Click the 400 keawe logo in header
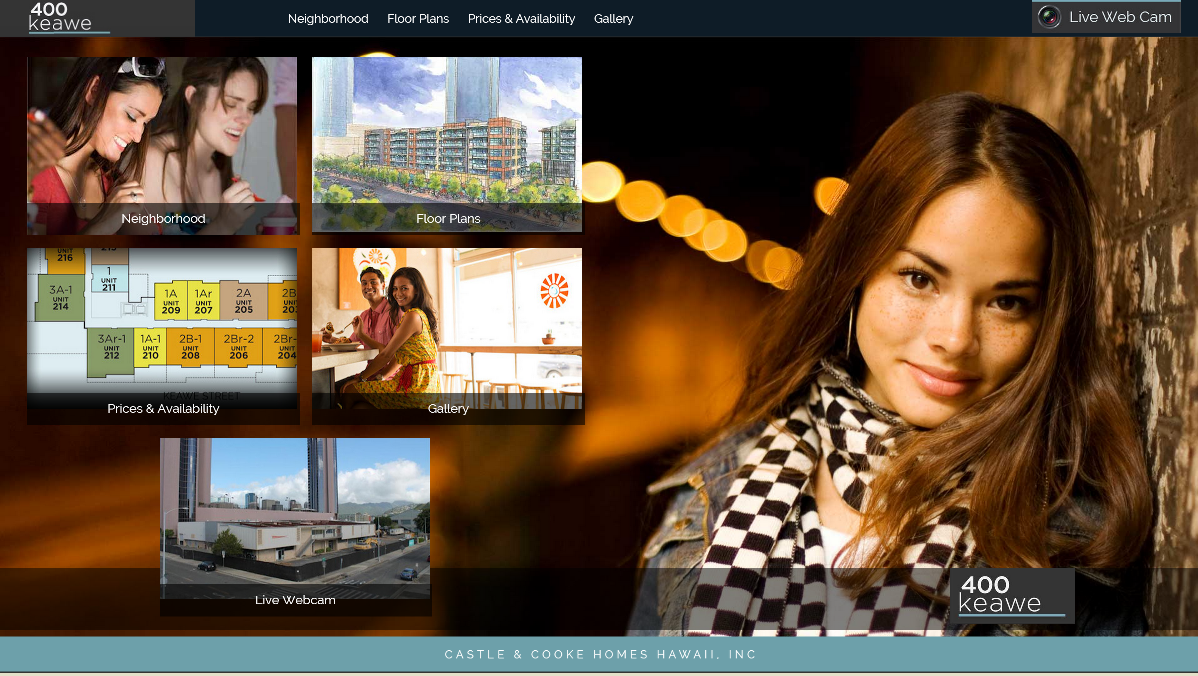The image size is (1198, 676). (x=69, y=18)
